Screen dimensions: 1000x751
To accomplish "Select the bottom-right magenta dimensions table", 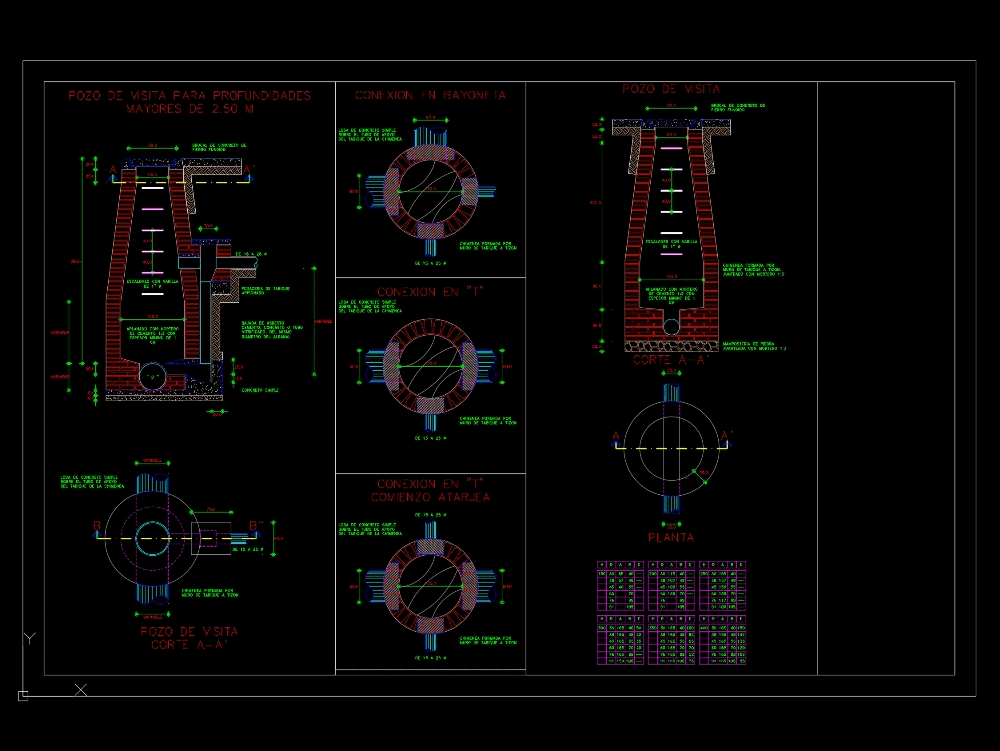I will 724,640.
